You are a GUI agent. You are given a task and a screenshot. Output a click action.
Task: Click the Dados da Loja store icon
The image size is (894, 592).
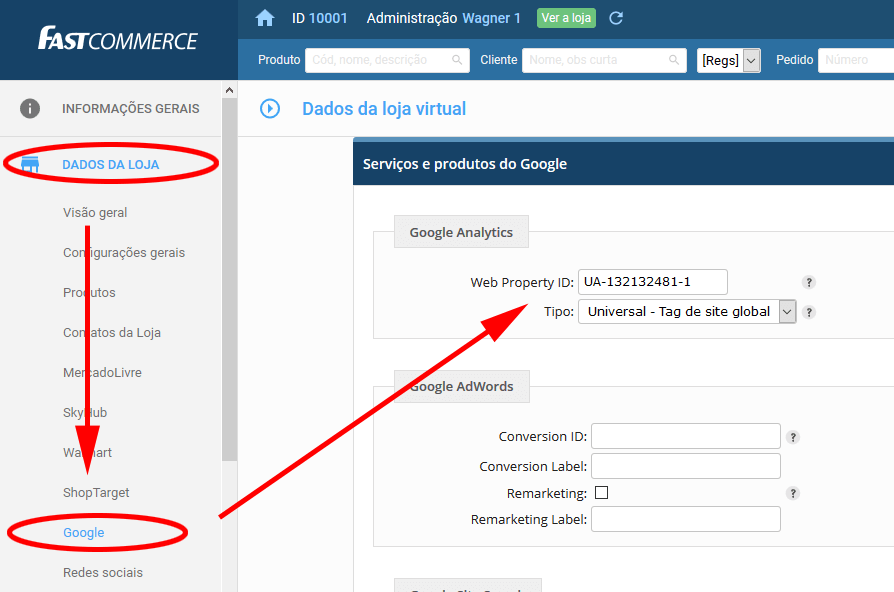[30, 164]
